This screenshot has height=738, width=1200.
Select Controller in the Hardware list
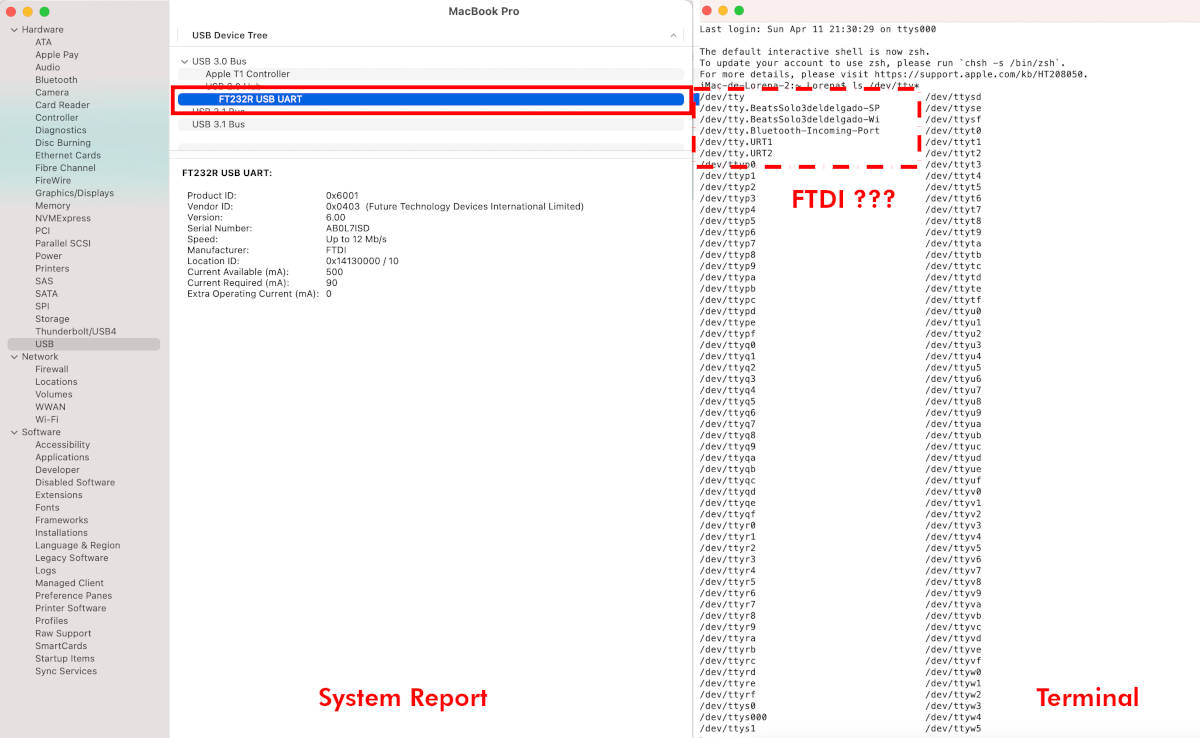point(57,118)
